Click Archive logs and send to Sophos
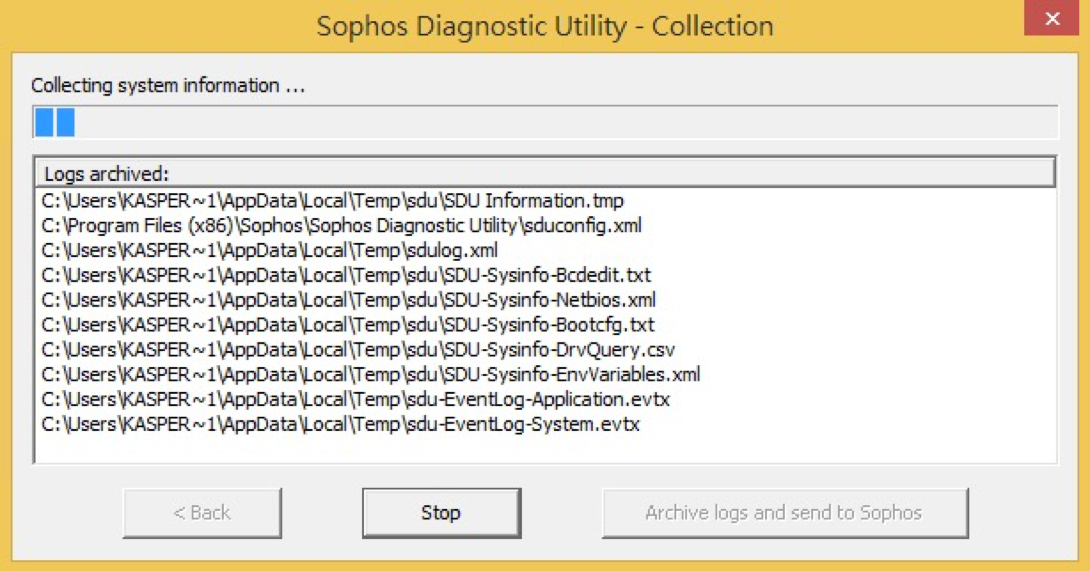 pos(785,513)
